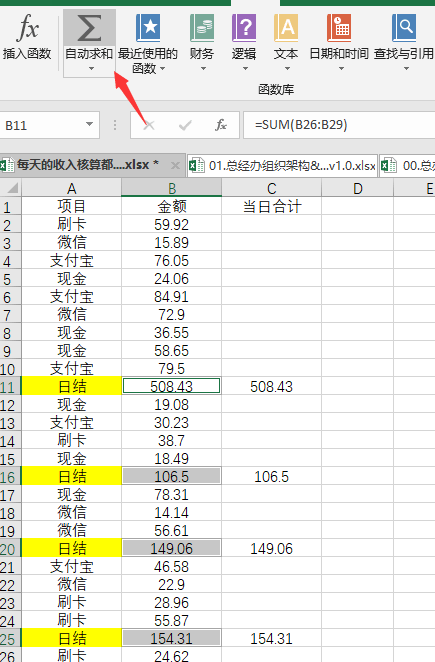This screenshot has width=435, height=662.
Task: Expand the 逻辑 dropdown arrow
Action: tap(245, 68)
